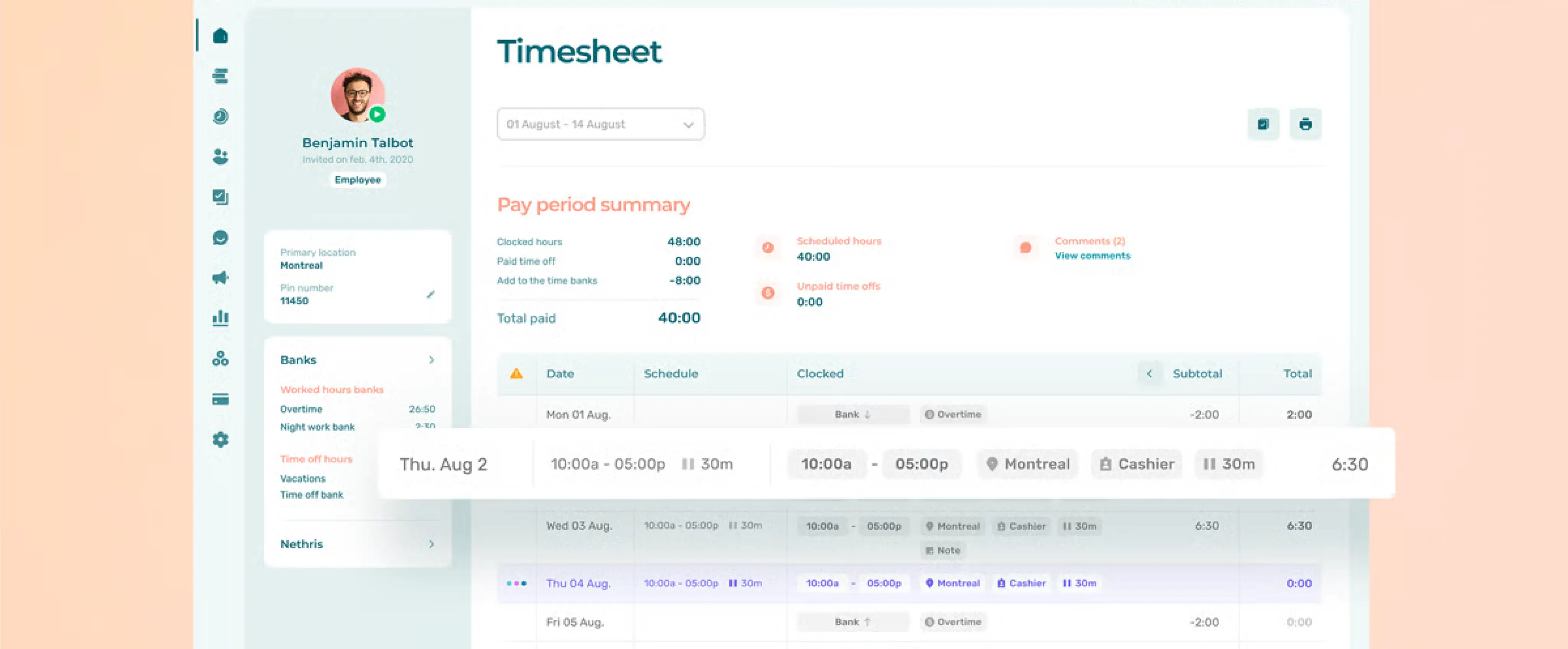Open the employees people icon
The height and width of the screenshot is (649, 1568).
[220, 157]
